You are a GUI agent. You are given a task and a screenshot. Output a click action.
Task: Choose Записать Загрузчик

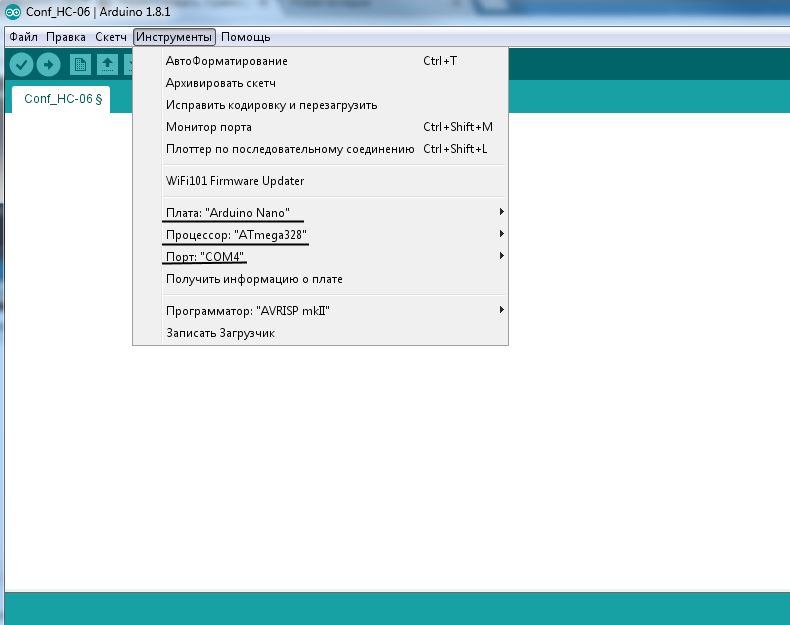(320, 333)
